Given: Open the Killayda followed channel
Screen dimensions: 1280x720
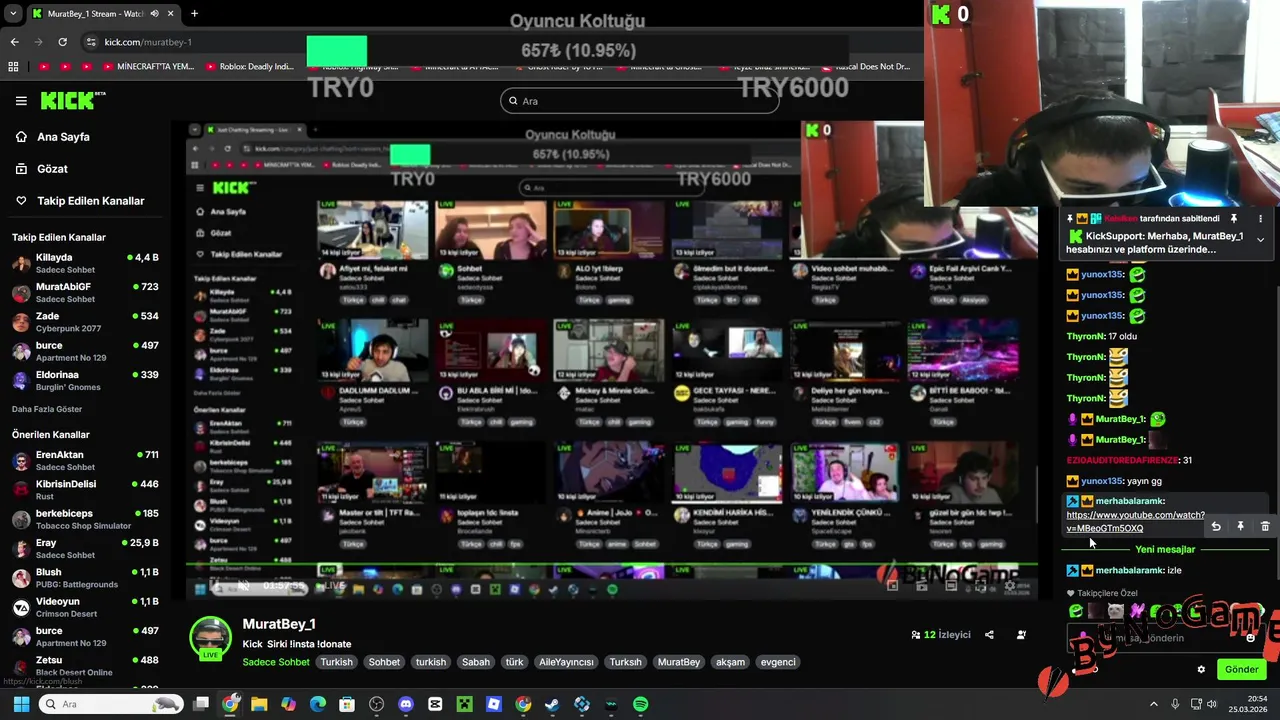Looking at the screenshot, I should (85, 263).
